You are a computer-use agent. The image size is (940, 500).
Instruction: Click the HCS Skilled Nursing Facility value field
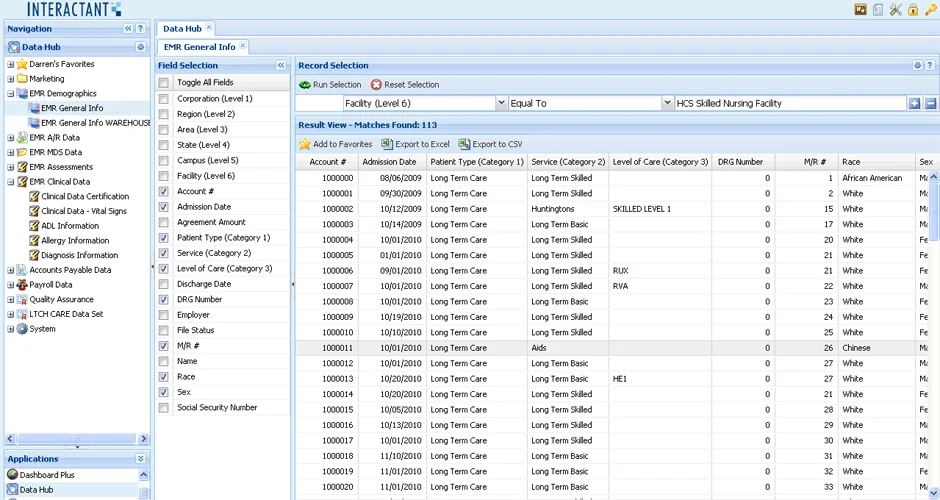click(790, 103)
